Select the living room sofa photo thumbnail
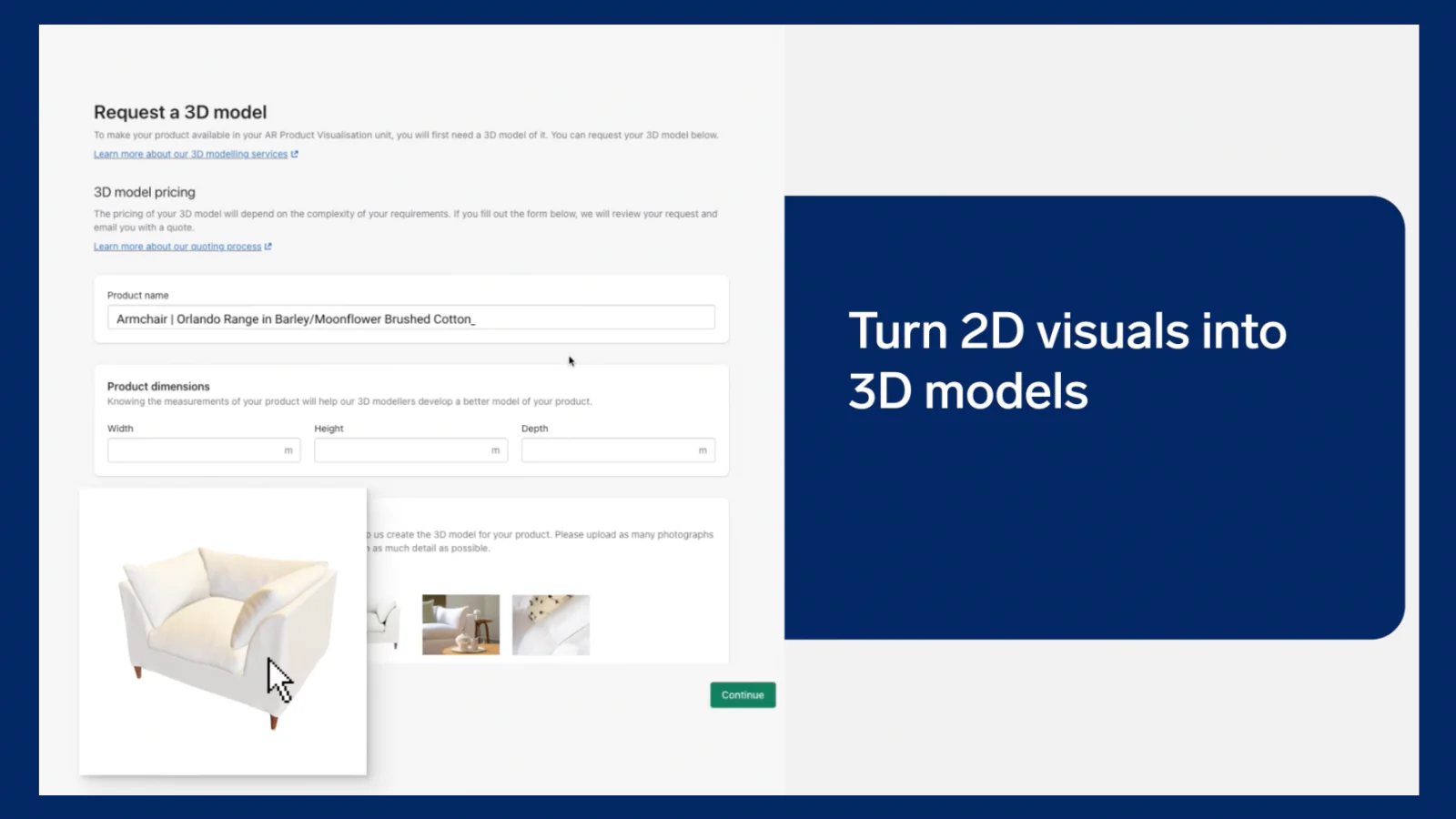The image size is (1456, 819). coord(460,624)
